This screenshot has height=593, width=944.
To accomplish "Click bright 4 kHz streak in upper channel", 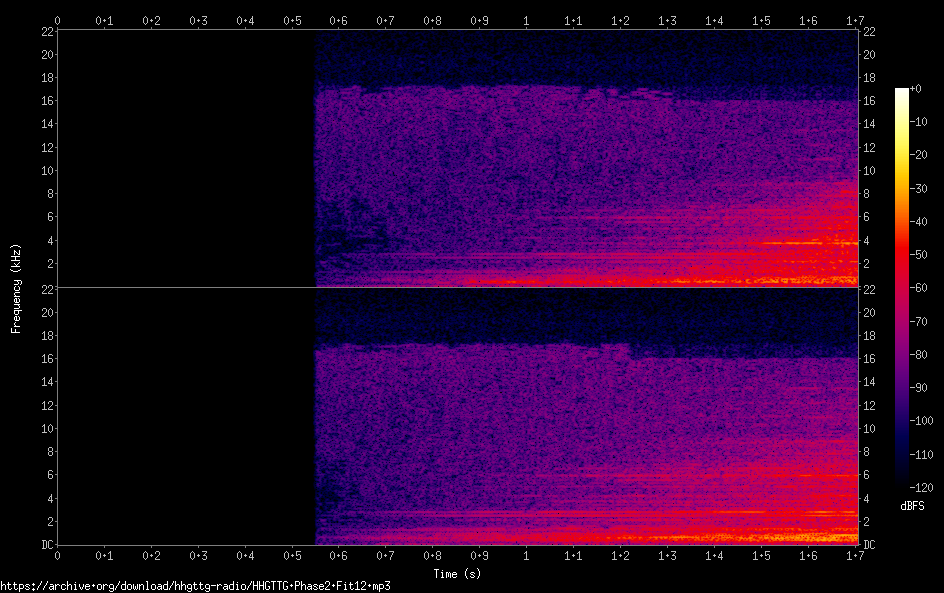I will tap(800, 243).
